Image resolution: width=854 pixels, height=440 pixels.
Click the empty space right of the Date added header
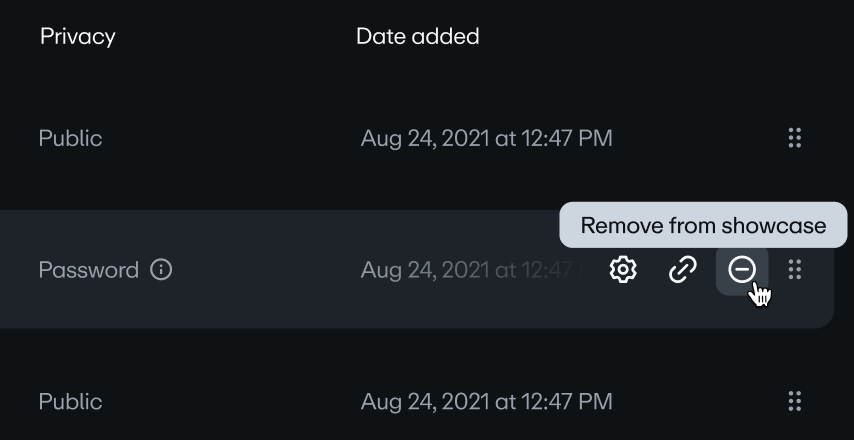(x=650, y=36)
